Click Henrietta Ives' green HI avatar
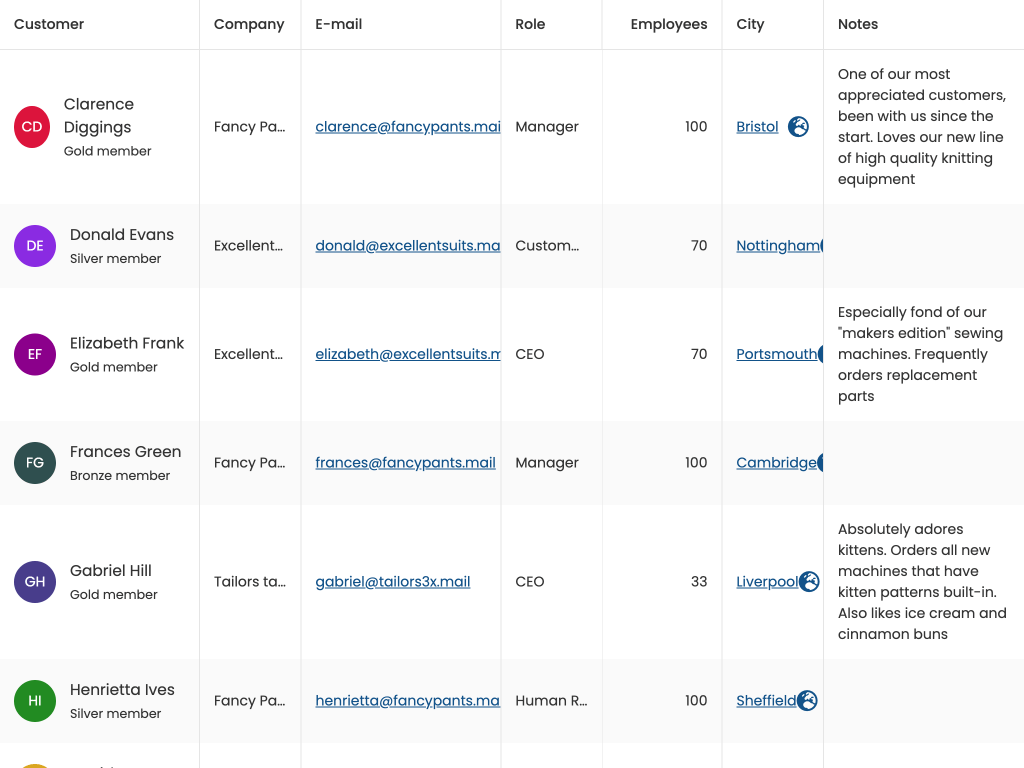This screenshot has width=1024, height=768. point(35,701)
